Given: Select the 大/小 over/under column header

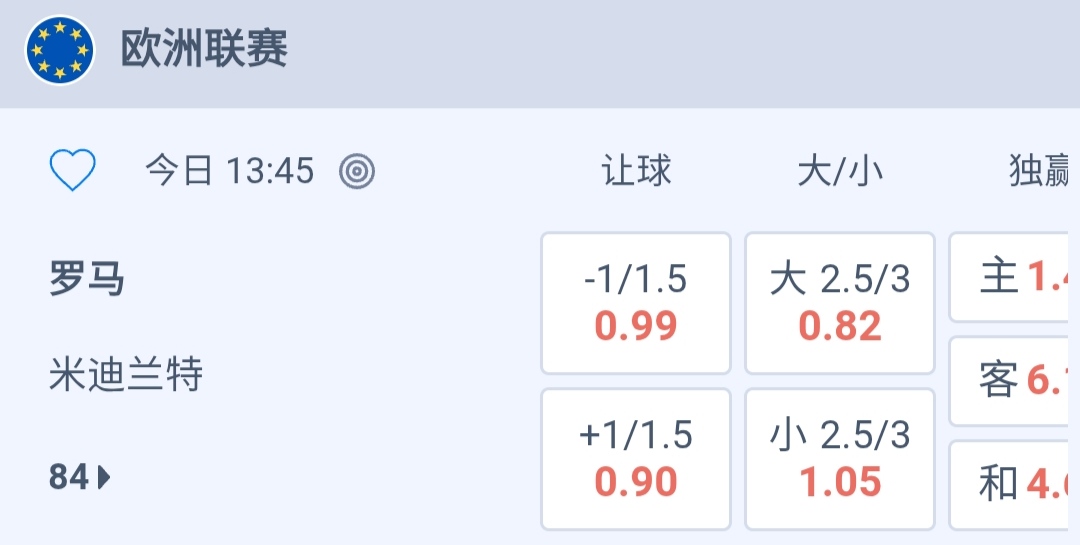Looking at the screenshot, I should click(x=840, y=172).
